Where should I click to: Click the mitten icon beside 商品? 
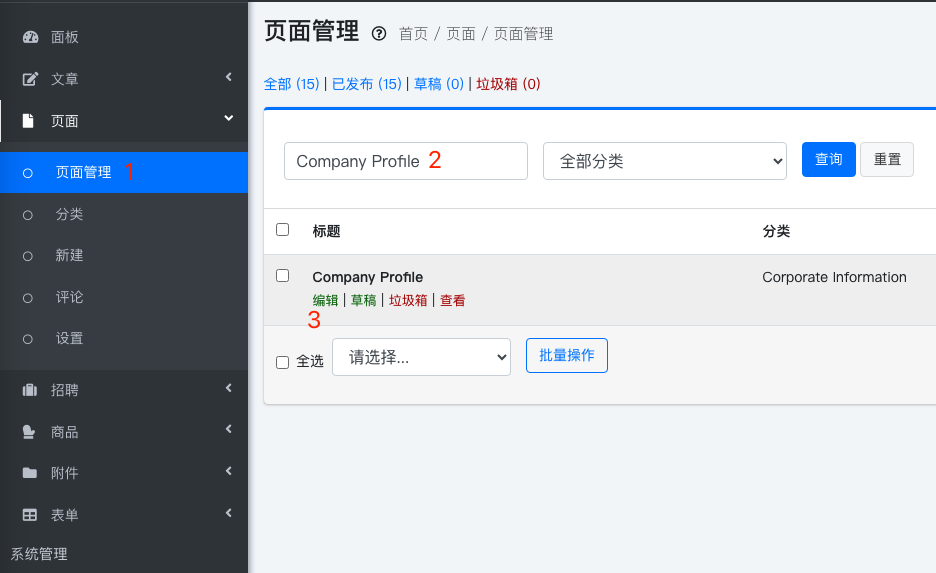point(30,432)
